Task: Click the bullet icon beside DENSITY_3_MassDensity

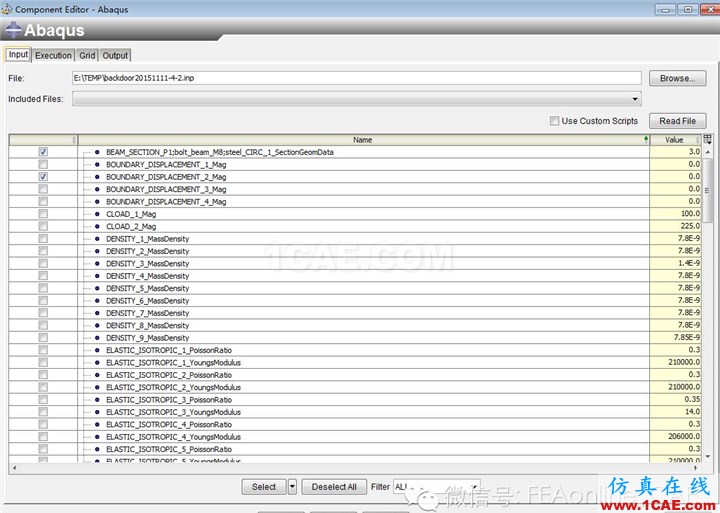Action: (97, 264)
